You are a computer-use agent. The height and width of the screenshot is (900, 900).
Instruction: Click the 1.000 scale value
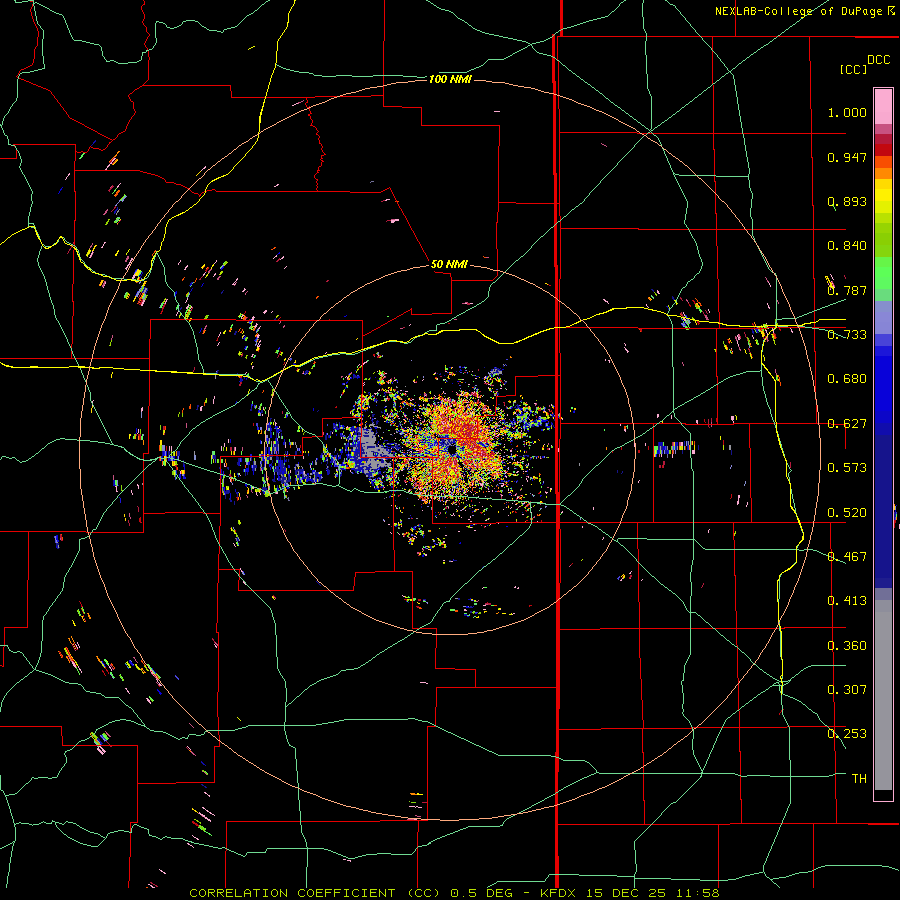(x=847, y=112)
